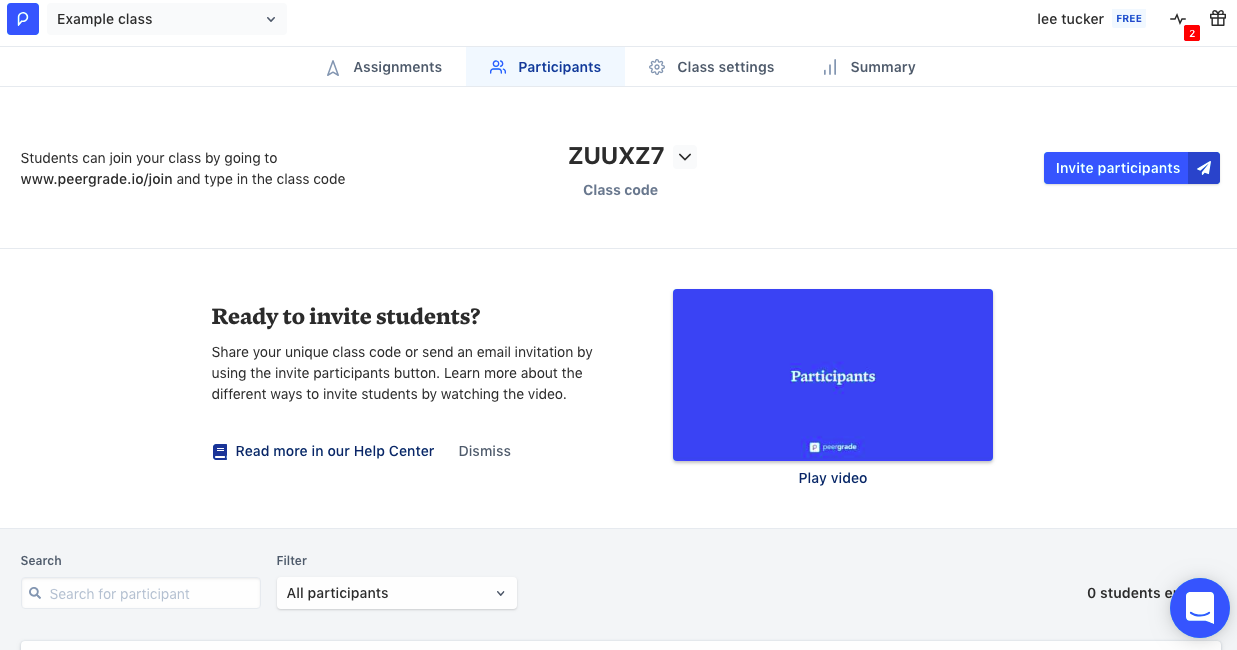This screenshot has width=1237, height=650.
Task: Click the Play video link
Action: point(832,478)
